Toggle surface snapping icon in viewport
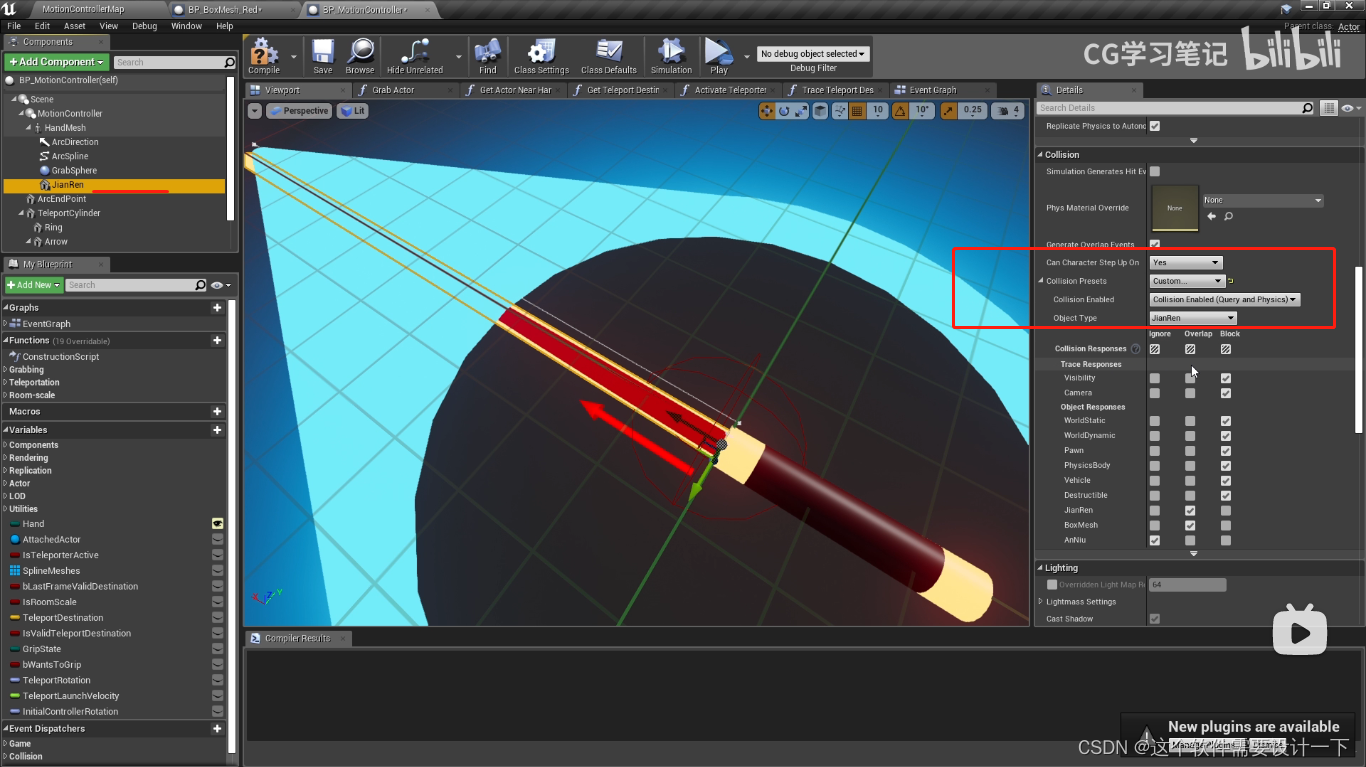The width and height of the screenshot is (1366, 767). [x=838, y=111]
